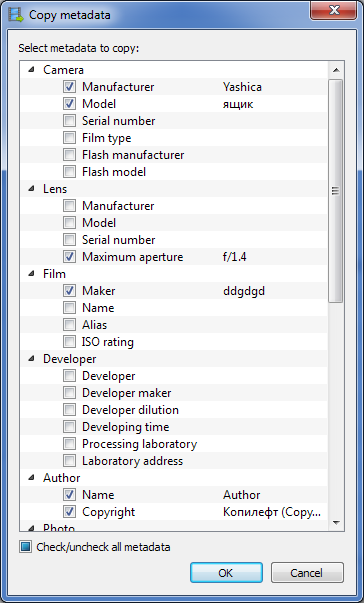Confirm with the OK button
Viewport: 364px width, 603px height.
(226, 573)
